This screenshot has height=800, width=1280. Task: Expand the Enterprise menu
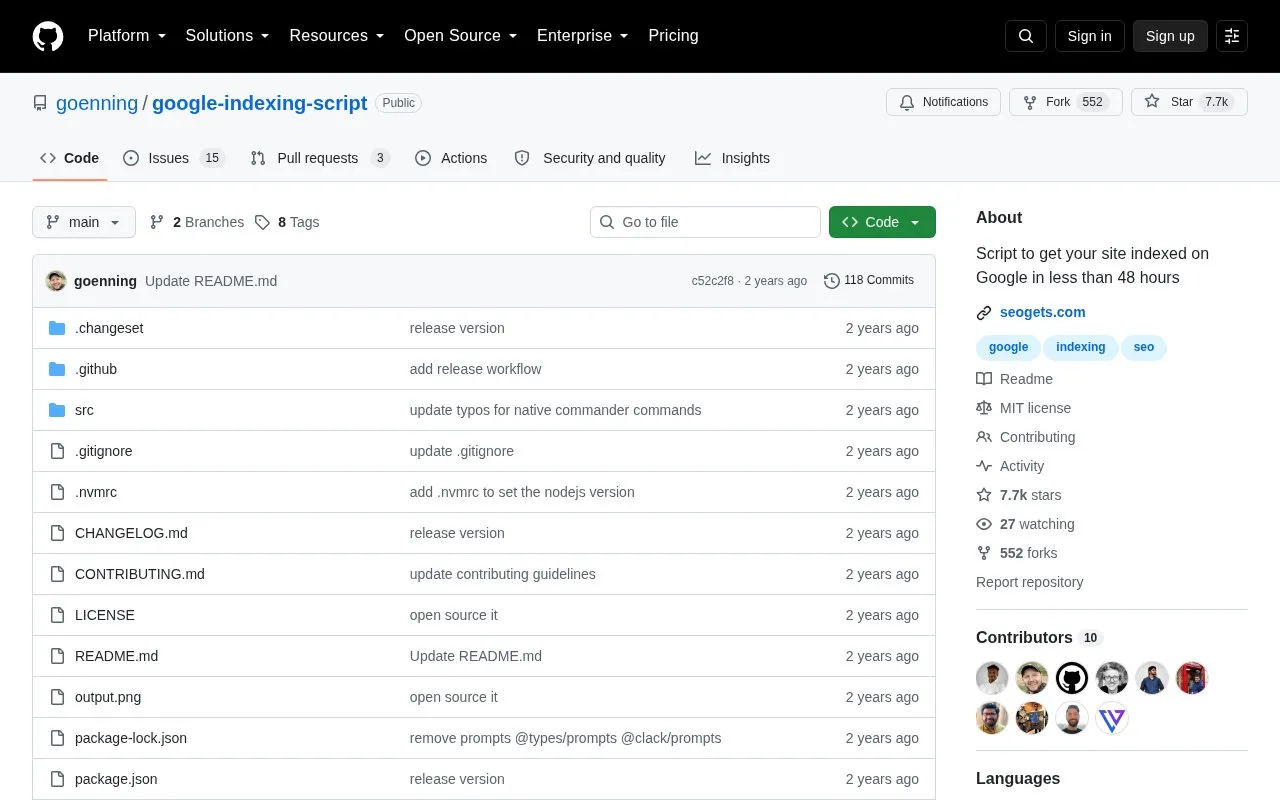tap(583, 36)
